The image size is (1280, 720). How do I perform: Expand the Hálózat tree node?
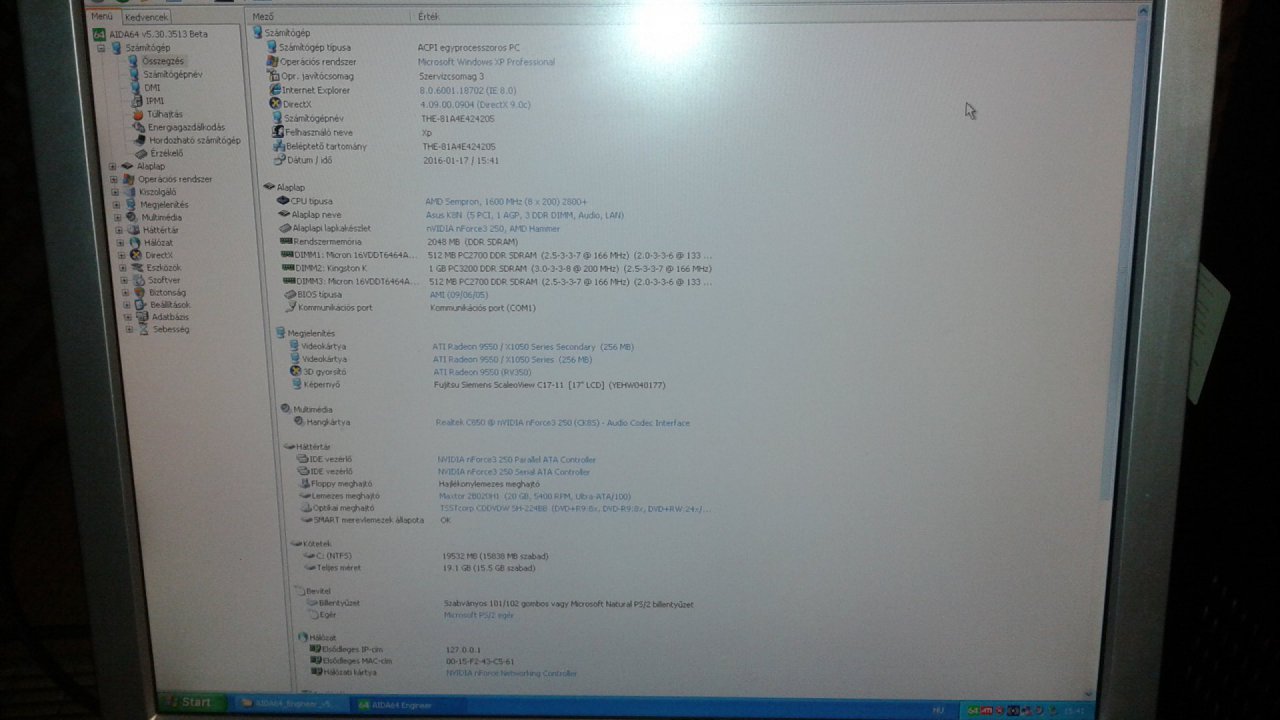point(120,242)
